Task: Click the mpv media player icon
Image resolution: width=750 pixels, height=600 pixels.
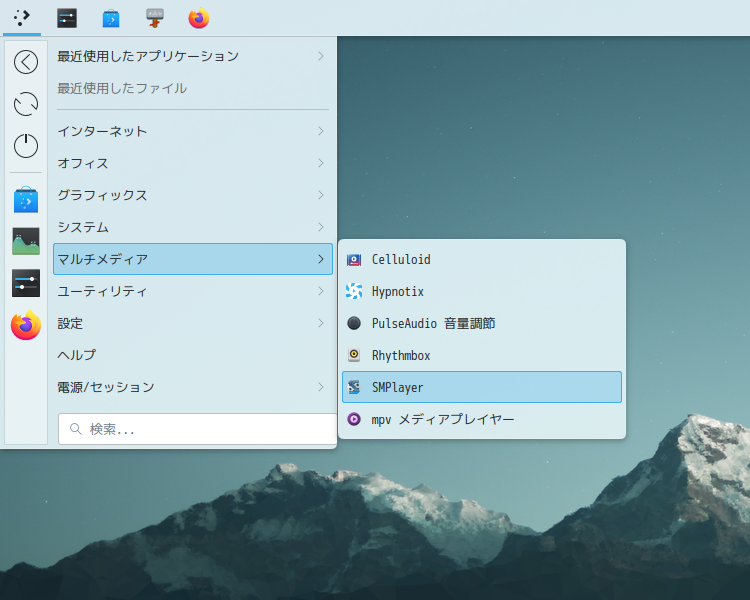Action: pos(354,419)
